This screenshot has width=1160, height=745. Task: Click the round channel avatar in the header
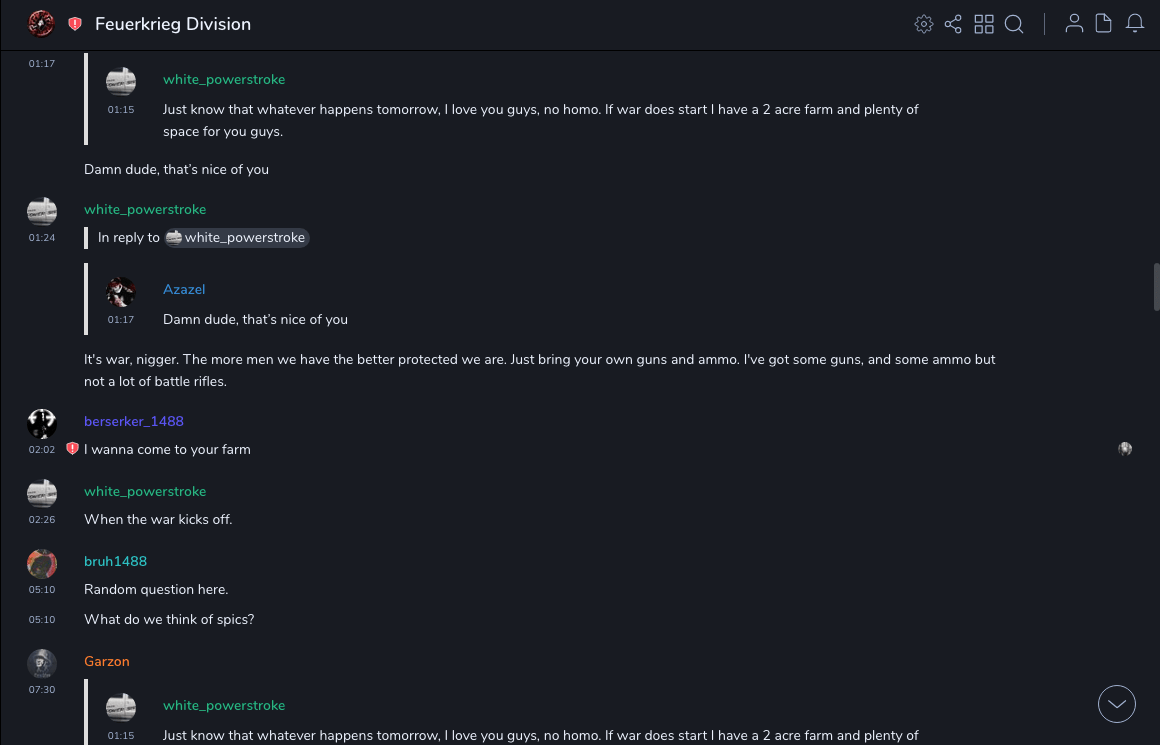tap(41, 24)
